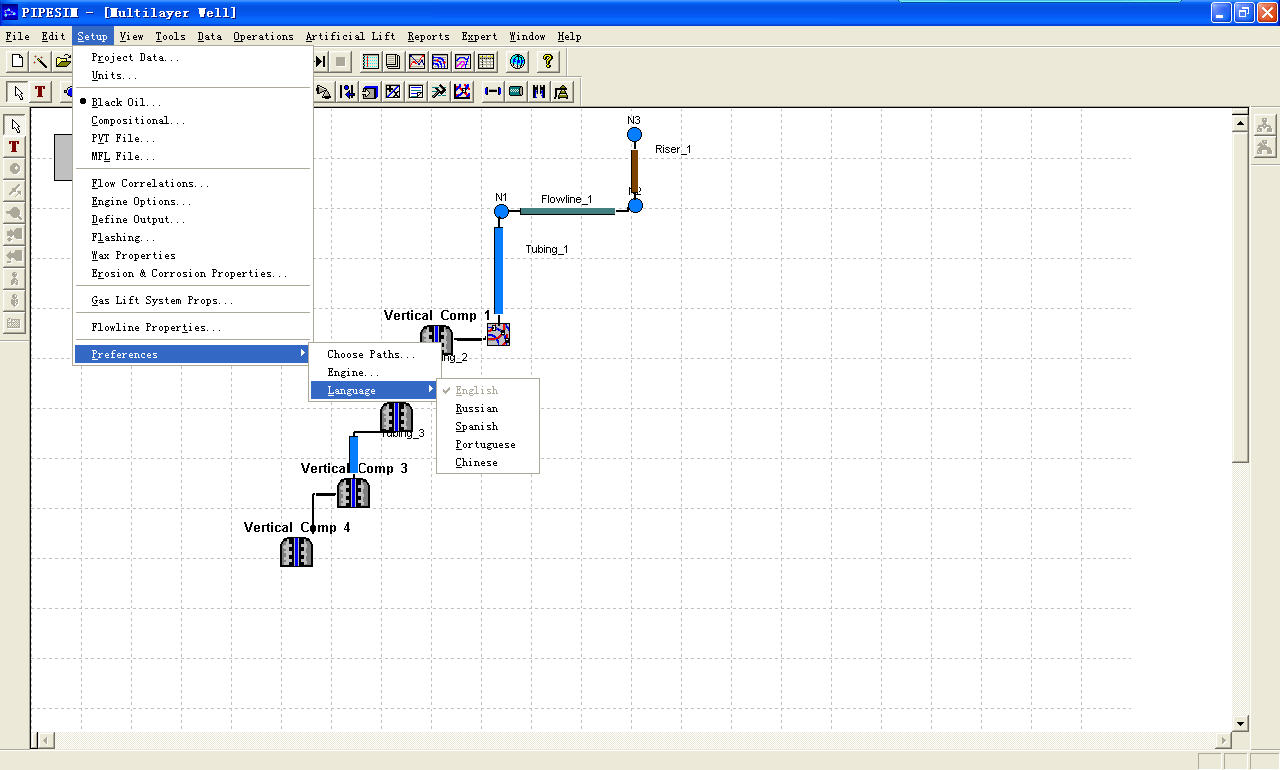The width and height of the screenshot is (1280, 770).
Task: Click the yellow question mark help icon
Action: pyautogui.click(x=548, y=62)
